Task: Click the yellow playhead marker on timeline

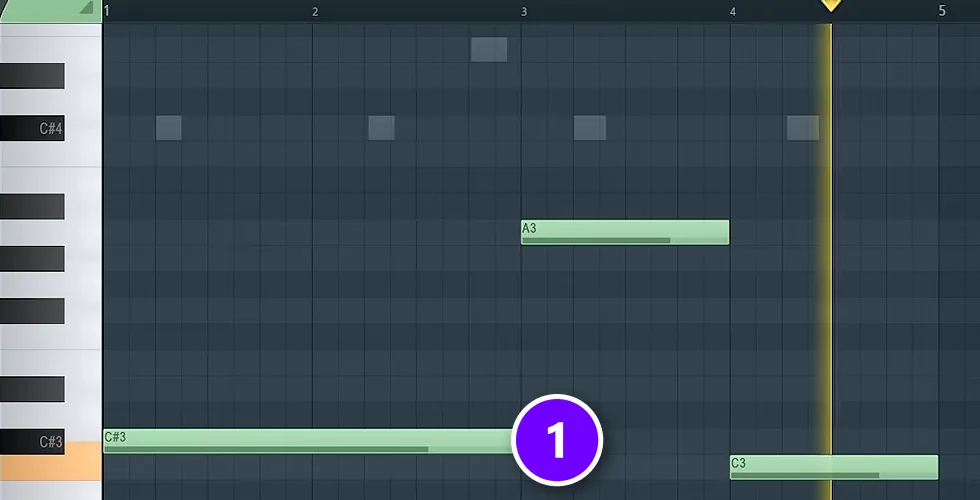Action: pos(831,6)
